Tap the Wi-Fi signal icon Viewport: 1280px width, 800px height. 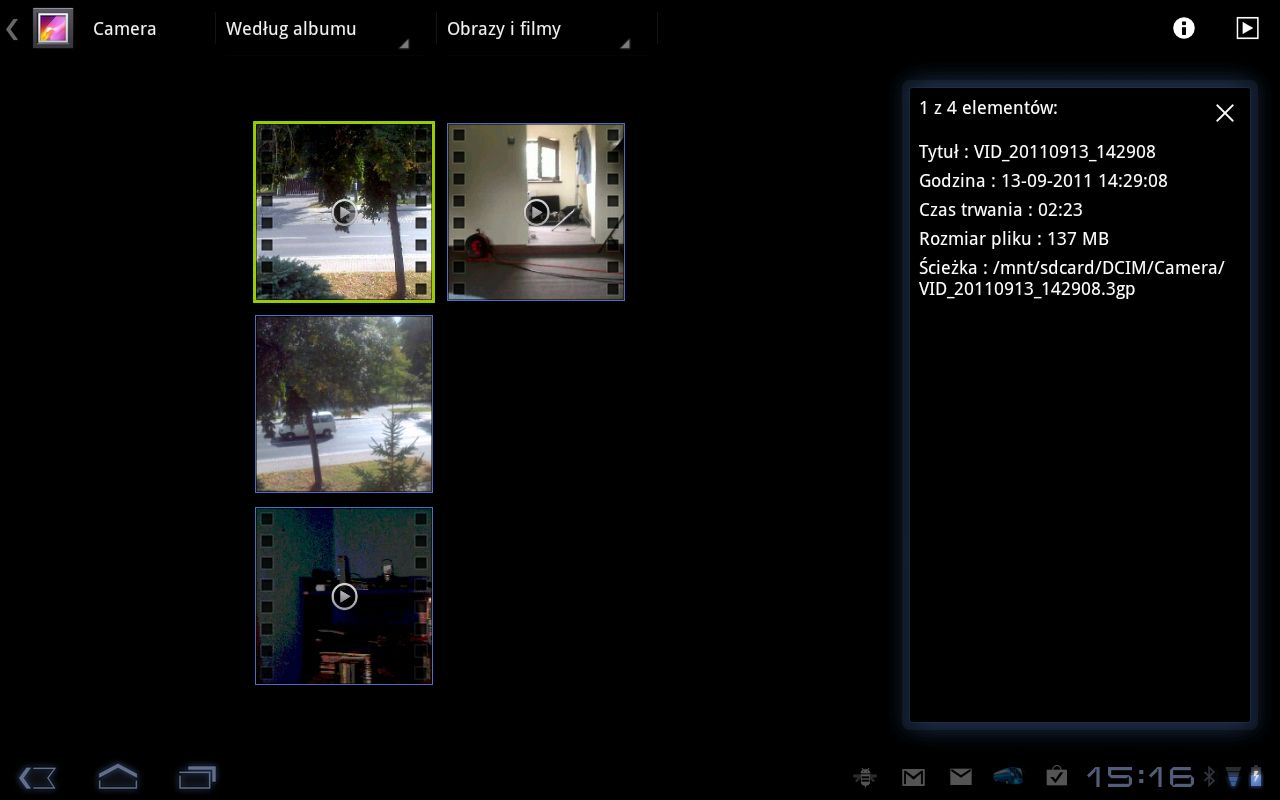[1233, 777]
